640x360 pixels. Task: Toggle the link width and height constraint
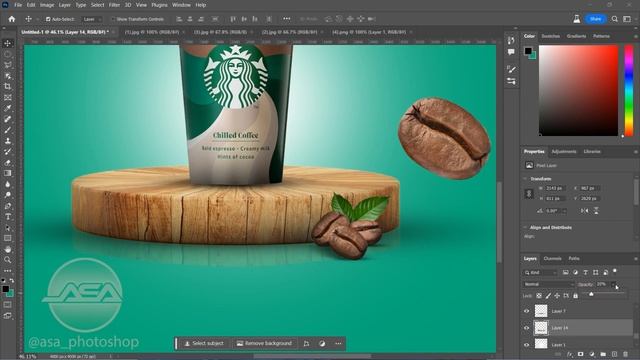point(529,193)
